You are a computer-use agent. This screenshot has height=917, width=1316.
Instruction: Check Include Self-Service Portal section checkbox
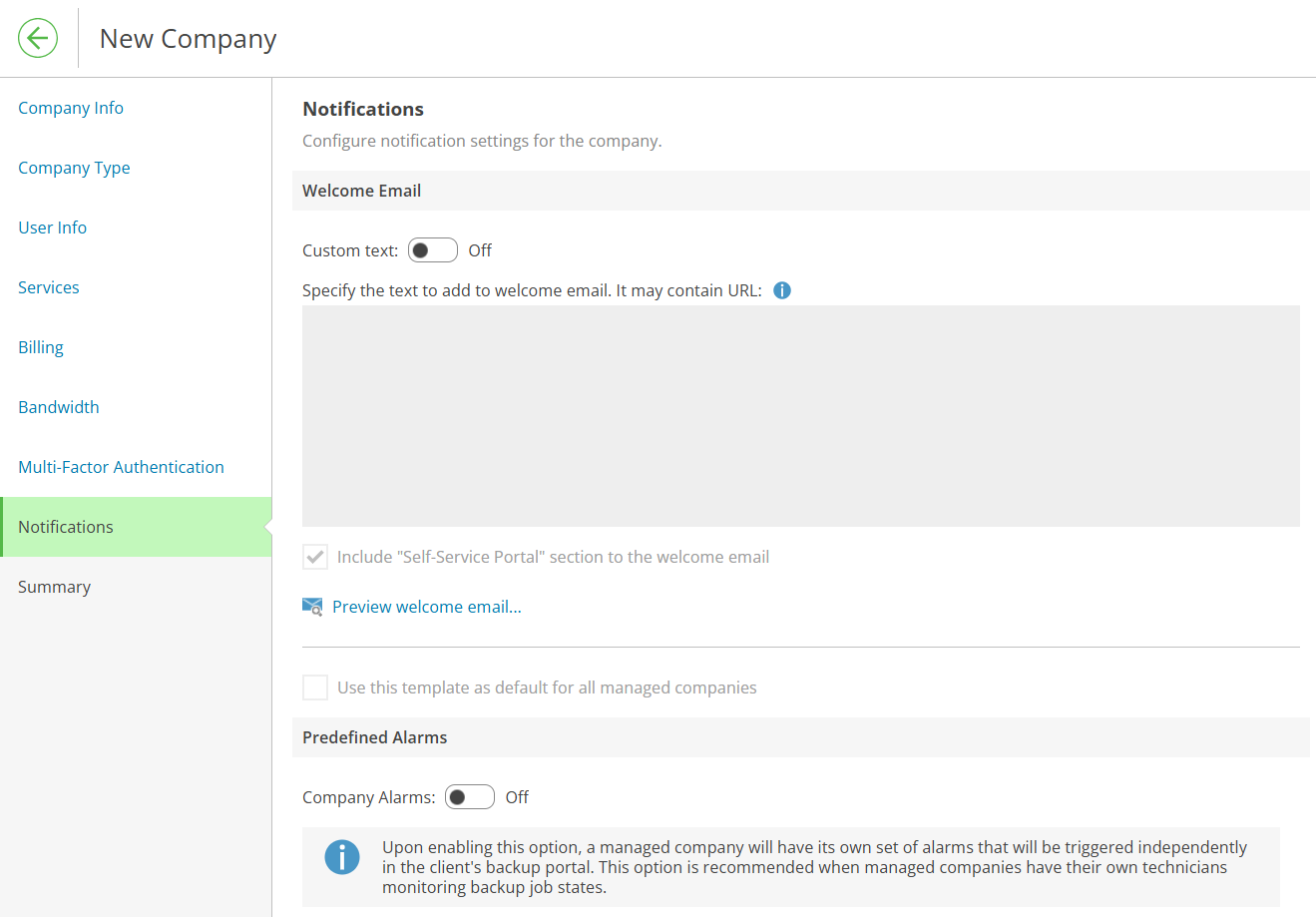315,557
